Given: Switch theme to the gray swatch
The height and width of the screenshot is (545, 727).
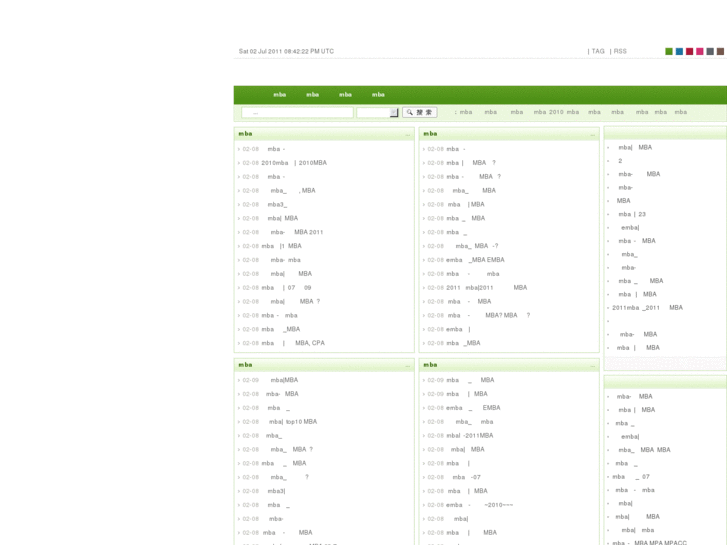Looking at the screenshot, I should pos(710,51).
